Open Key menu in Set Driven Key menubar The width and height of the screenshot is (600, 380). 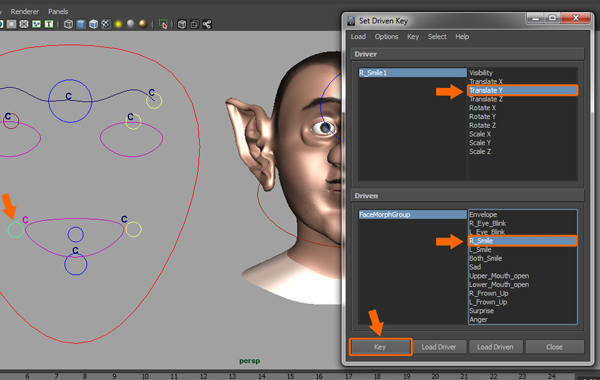(x=413, y=37)
